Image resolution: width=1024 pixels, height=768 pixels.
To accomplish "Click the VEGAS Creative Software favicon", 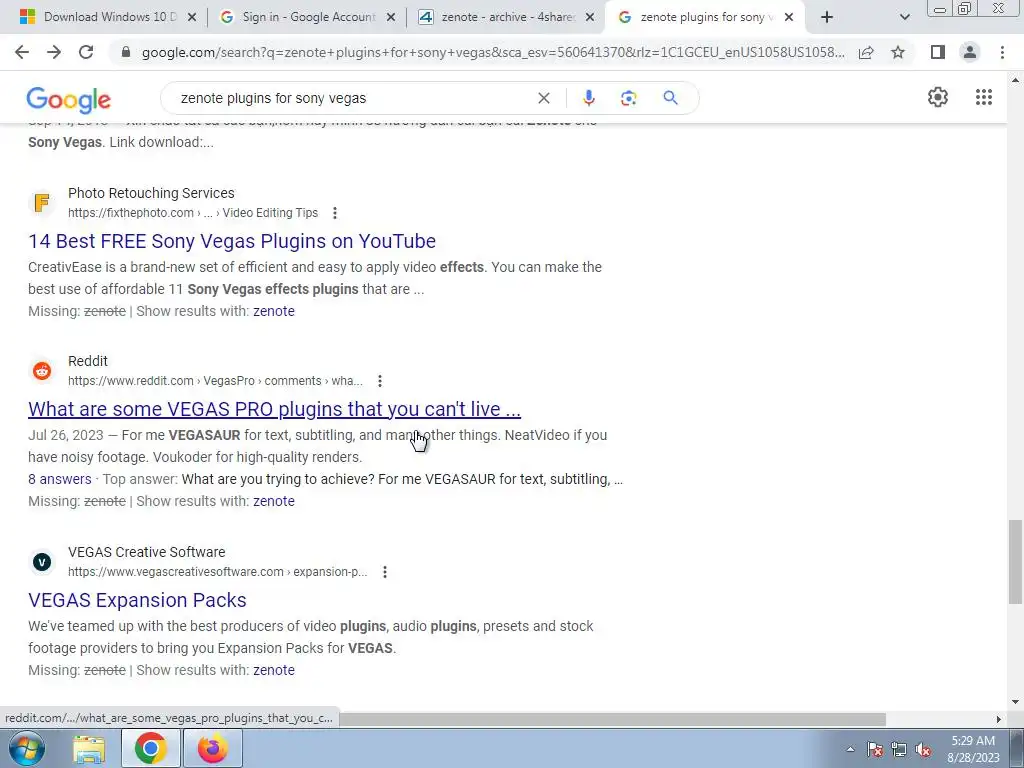I will [x=42, y=562].
